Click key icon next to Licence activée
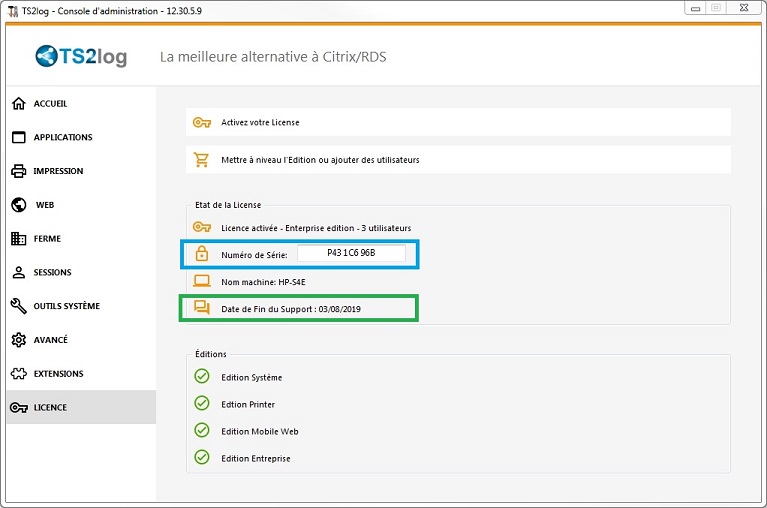767x508 pixels. pyautogui.click(x=202, y=227)
